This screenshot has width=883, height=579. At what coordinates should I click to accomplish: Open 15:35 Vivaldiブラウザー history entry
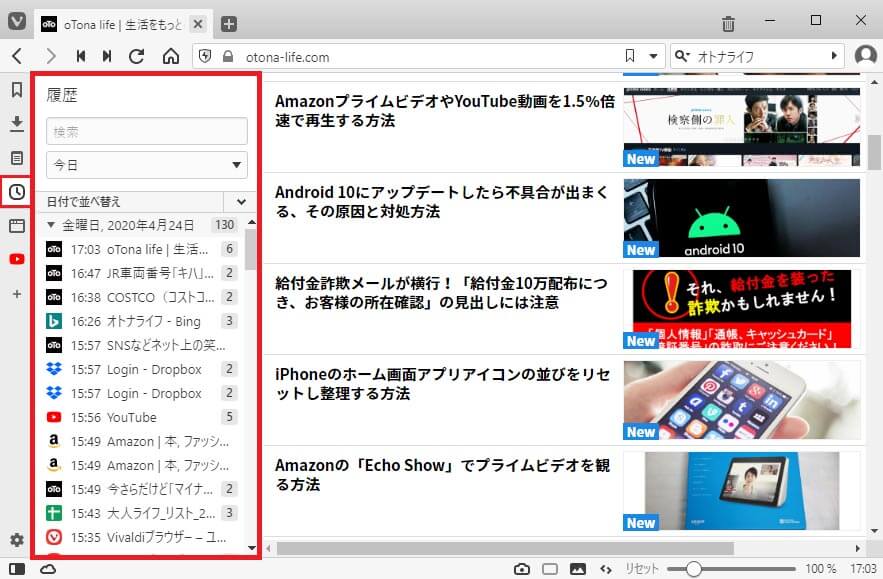[x=141, y=537]
